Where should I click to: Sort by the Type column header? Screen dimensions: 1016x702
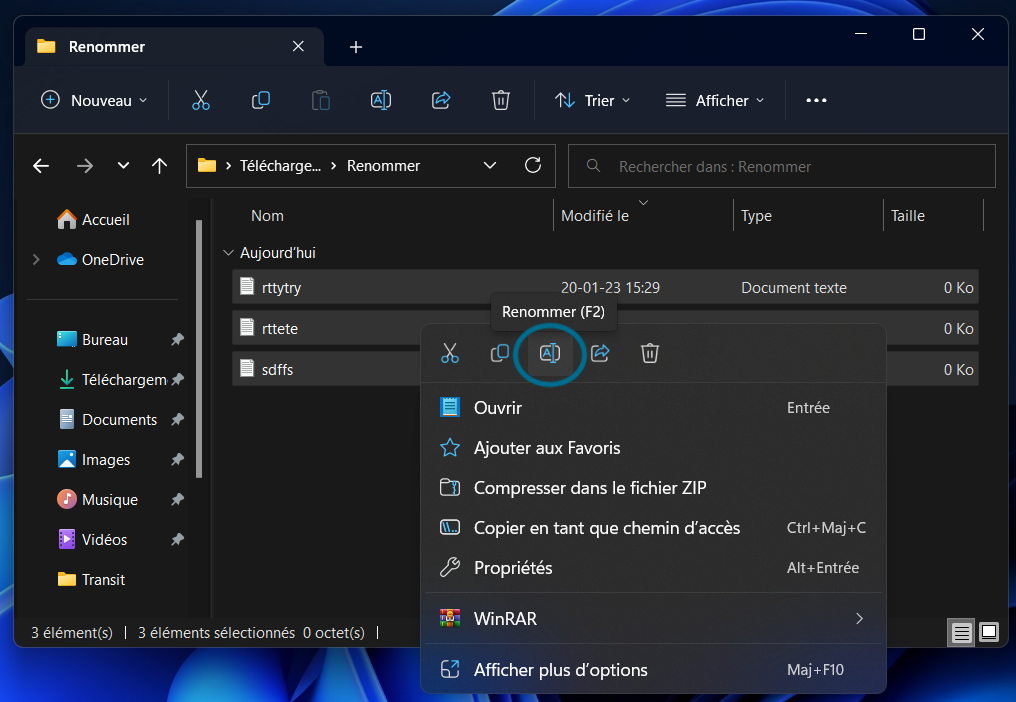click(756, 216)
